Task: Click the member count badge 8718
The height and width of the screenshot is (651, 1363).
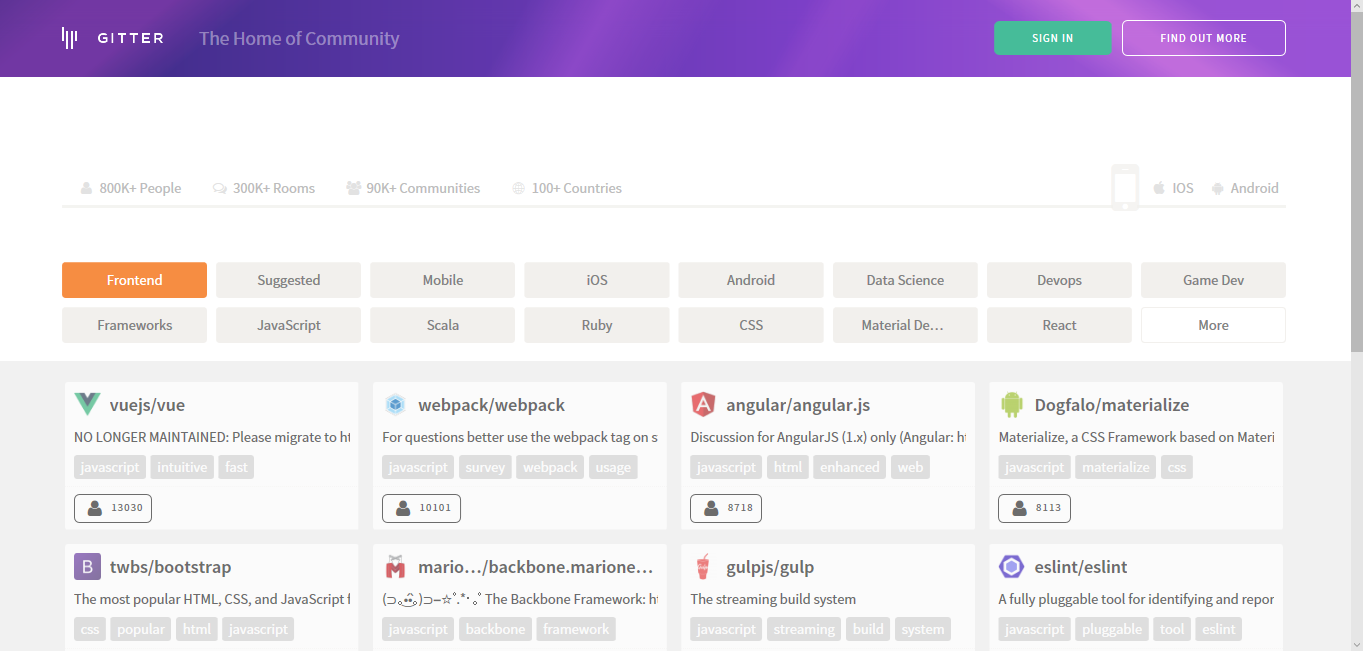Action: coord(726,508)
